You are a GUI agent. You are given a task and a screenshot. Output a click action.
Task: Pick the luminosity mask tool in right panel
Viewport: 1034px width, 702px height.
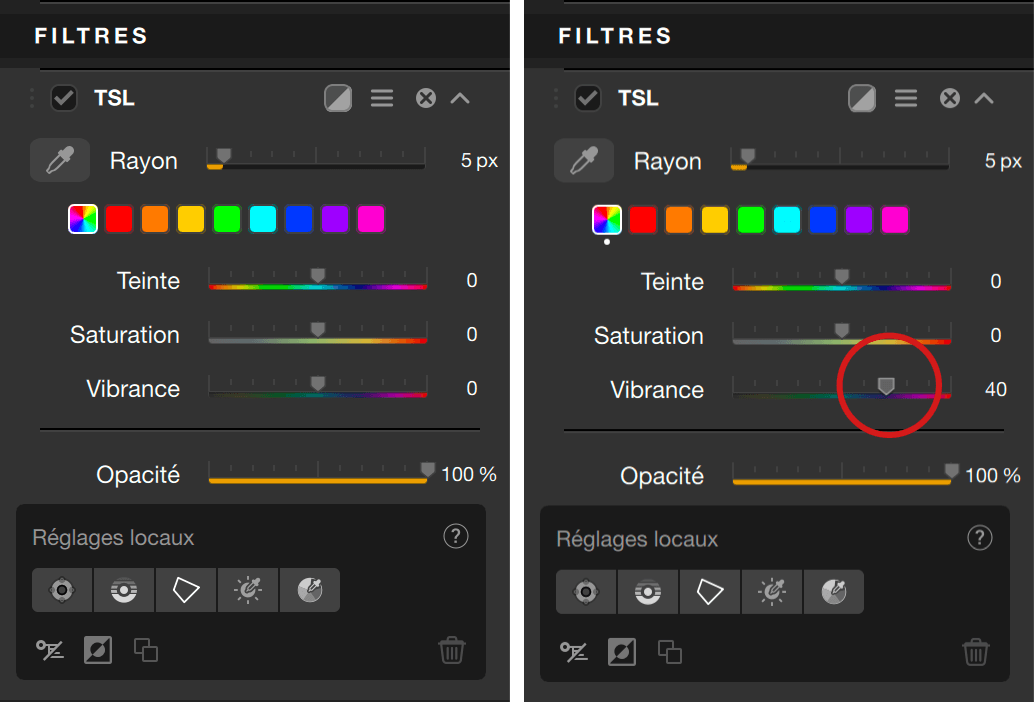tap(771, 592)
